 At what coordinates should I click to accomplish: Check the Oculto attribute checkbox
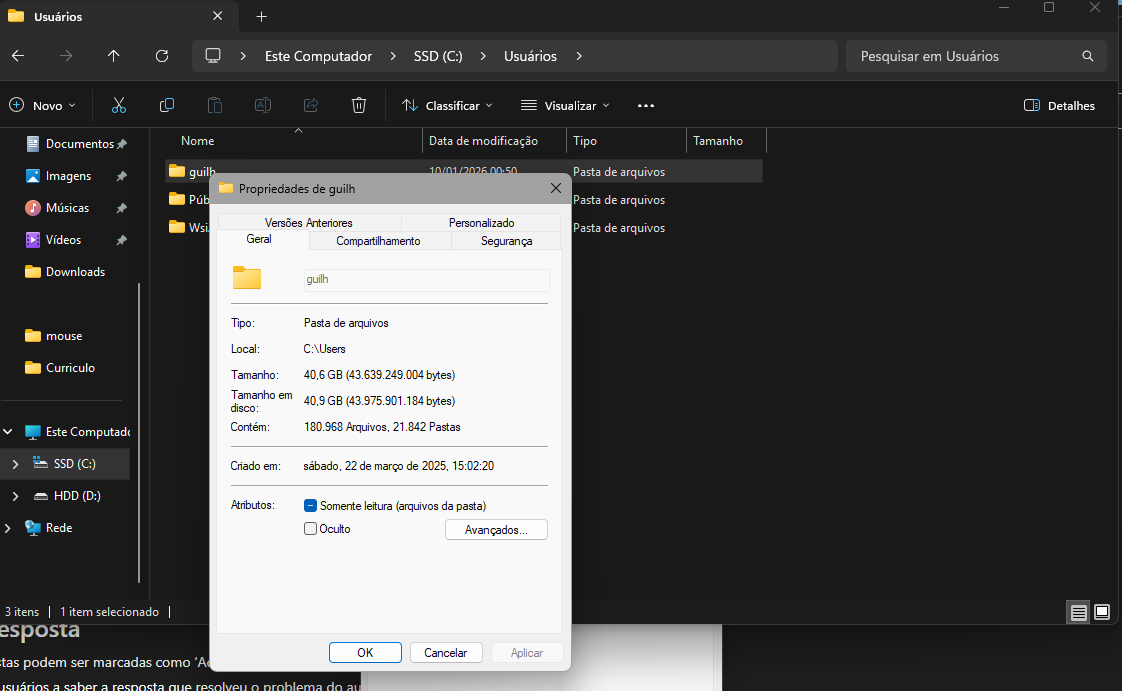coord(311,529)
